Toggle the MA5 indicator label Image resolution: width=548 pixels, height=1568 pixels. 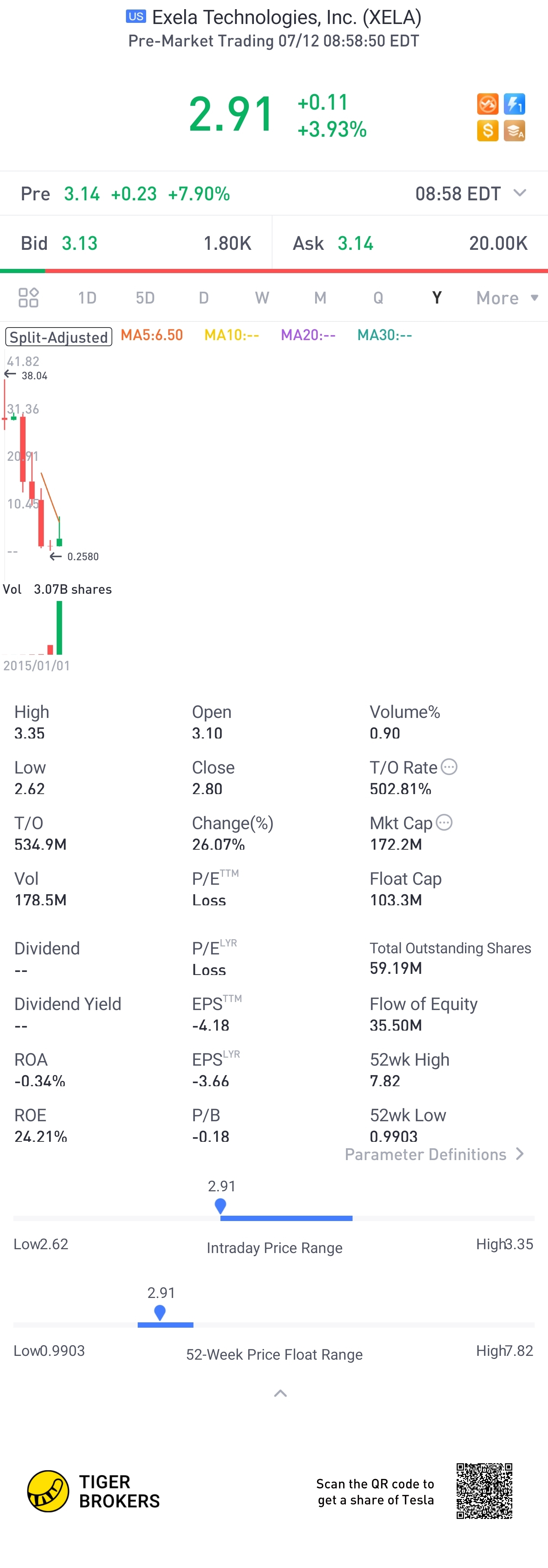pyautogui.click(x=151, y=335)
